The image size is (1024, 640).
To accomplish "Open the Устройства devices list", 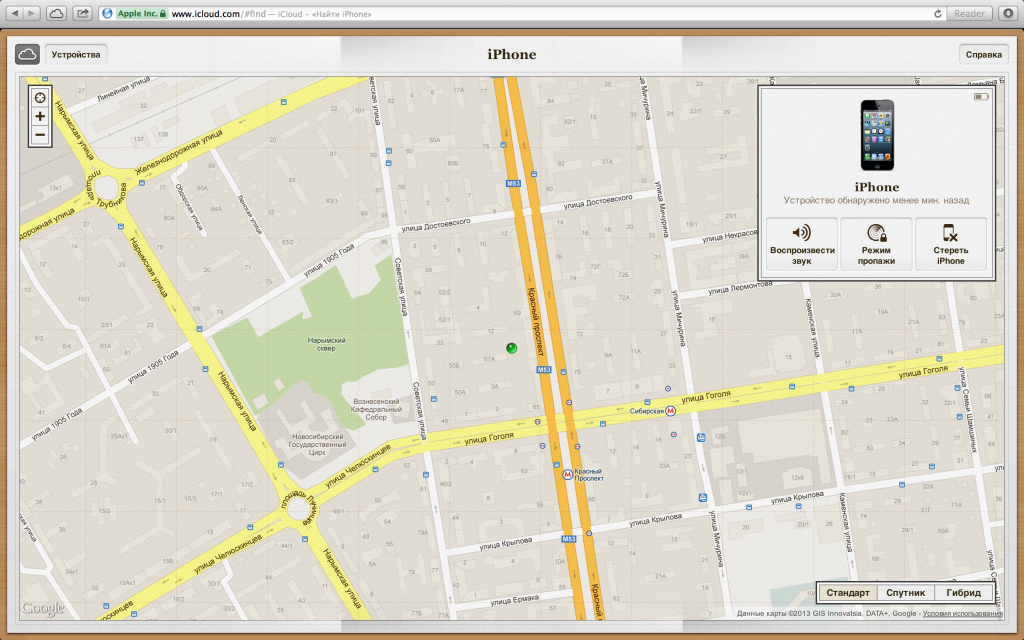I will point(76,54).
